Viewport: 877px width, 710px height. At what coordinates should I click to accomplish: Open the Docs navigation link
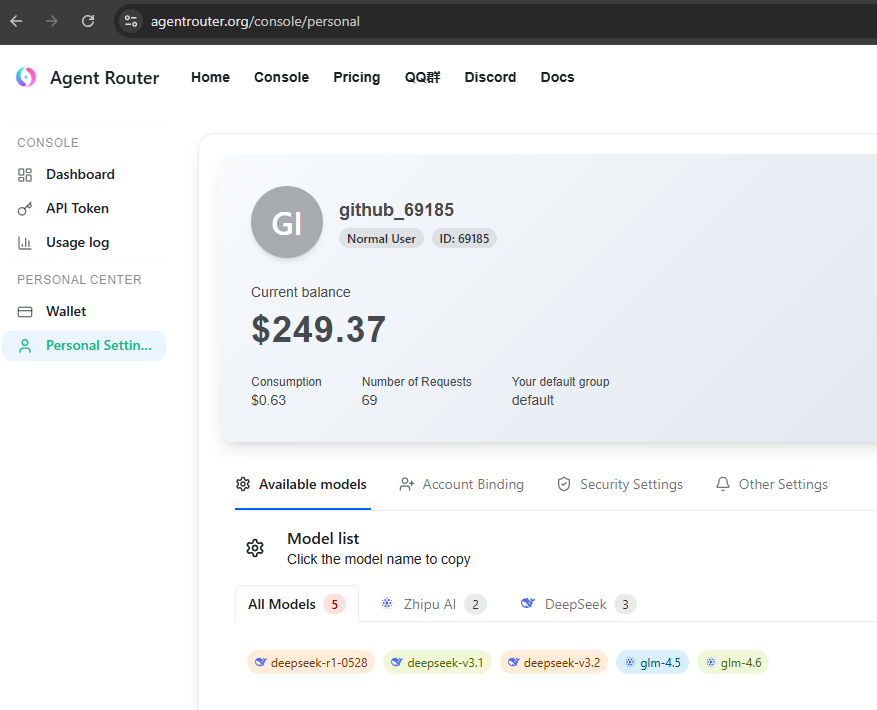[x=557, y=77]
